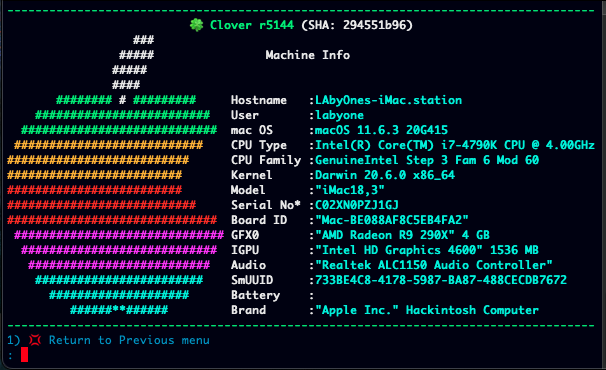Click the SmUUID value 733BE4C8-4178-5987-BA87-488CECDB7672
This screenshot has width=606, height=370.
[441, 280]
